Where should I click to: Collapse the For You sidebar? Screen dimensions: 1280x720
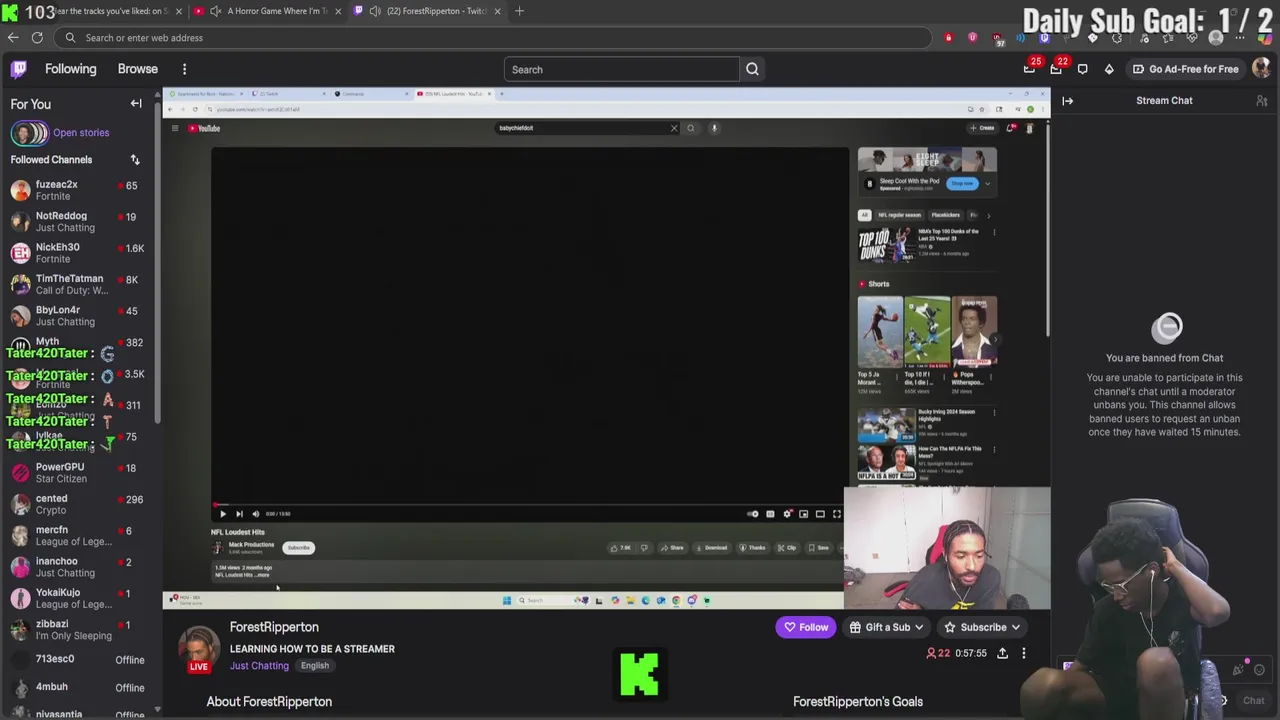pos(136,104)
